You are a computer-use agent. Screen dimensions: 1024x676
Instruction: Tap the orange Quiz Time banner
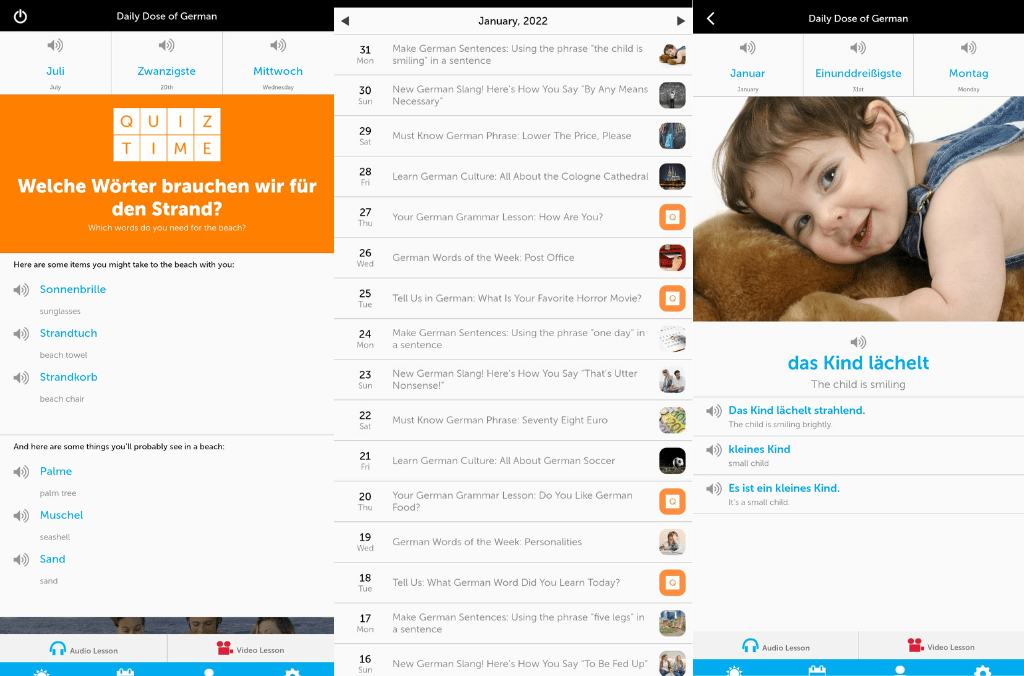[x=167, y=173]
